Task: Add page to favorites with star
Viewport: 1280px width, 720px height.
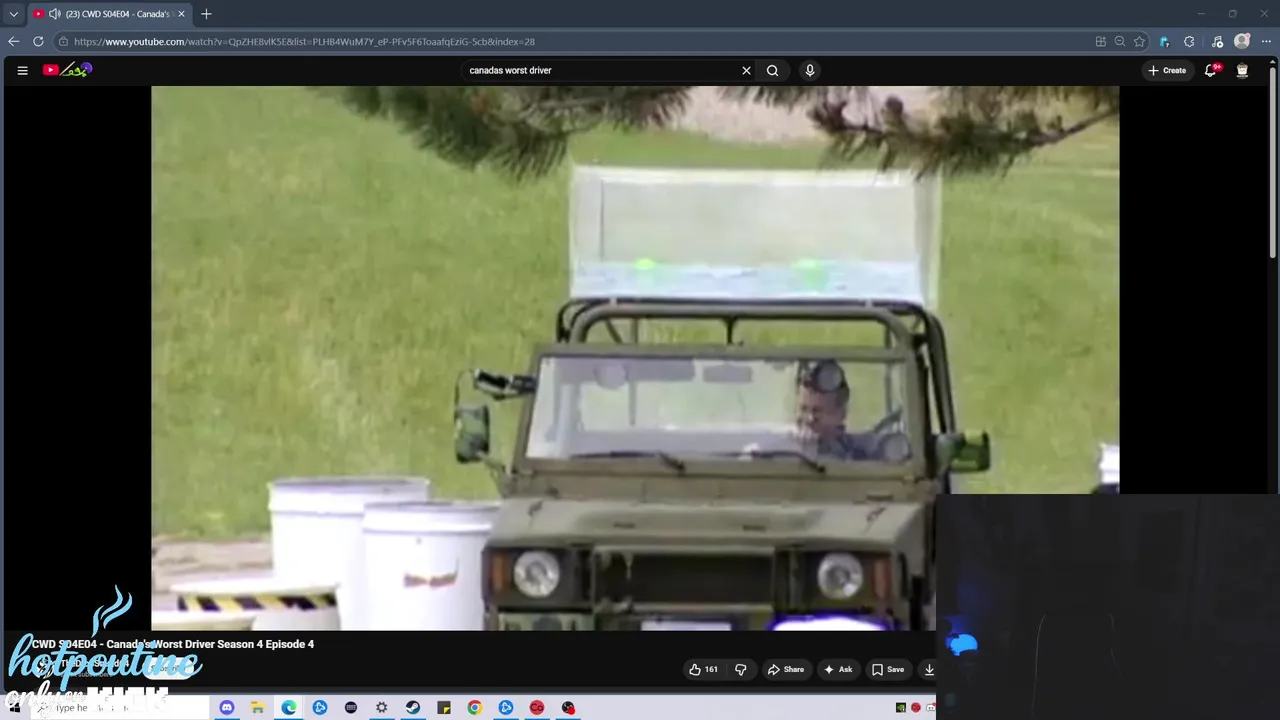Action: 1139,41
